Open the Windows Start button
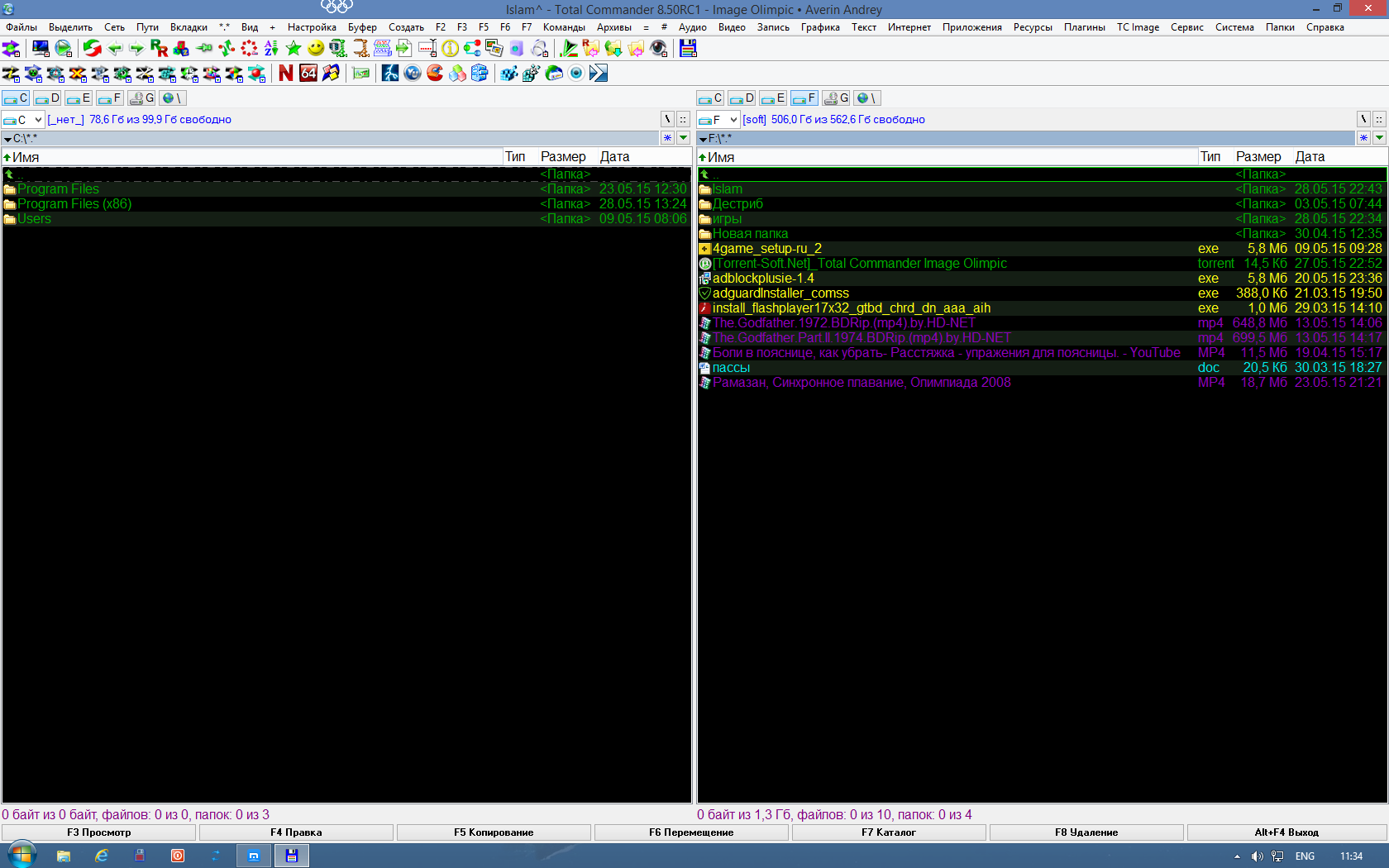1389x868 pixels. 21,856
